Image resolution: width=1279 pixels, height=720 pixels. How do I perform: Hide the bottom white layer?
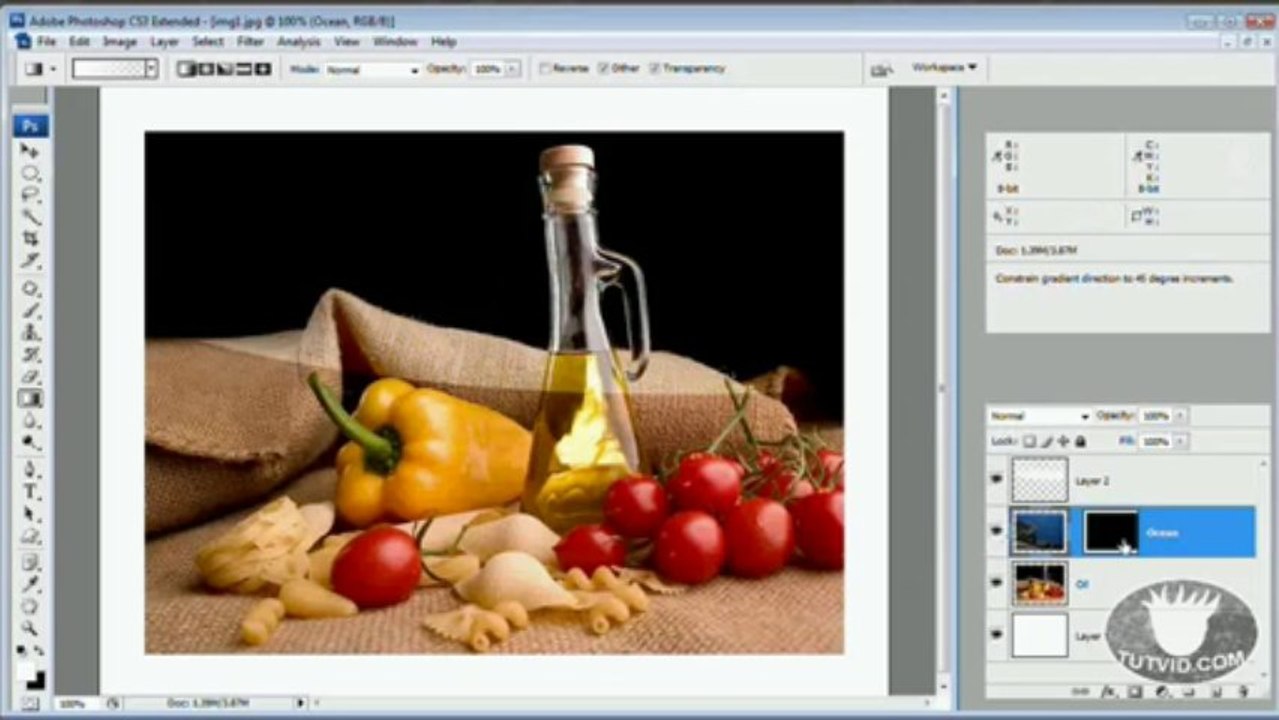coord(996,634)
